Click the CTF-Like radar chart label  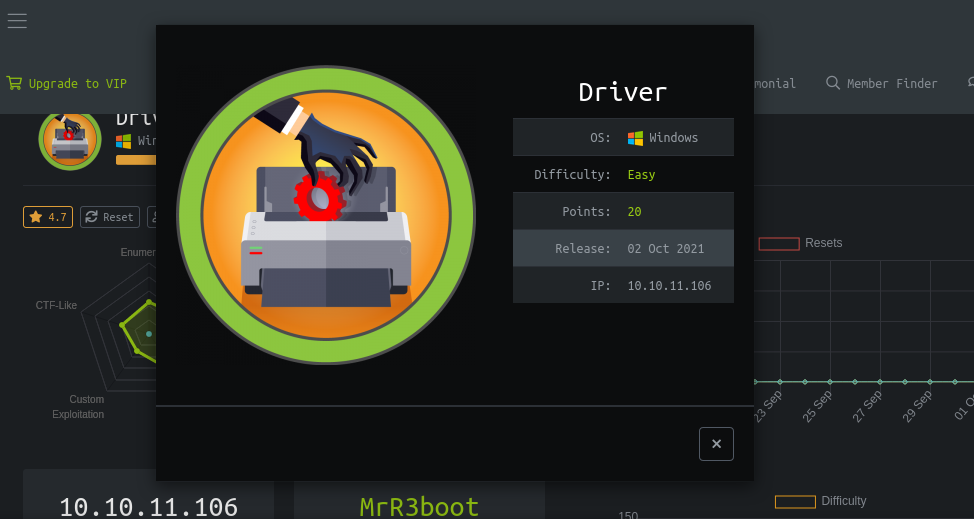coord(56,305)
